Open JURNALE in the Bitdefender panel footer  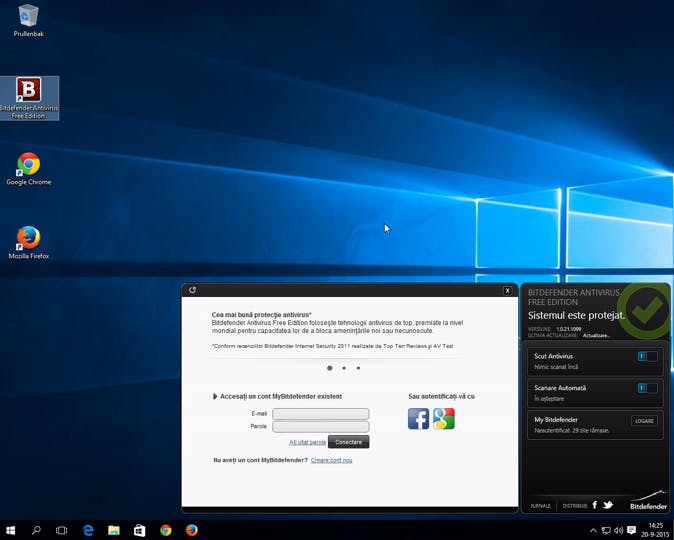tap(540, 506)
